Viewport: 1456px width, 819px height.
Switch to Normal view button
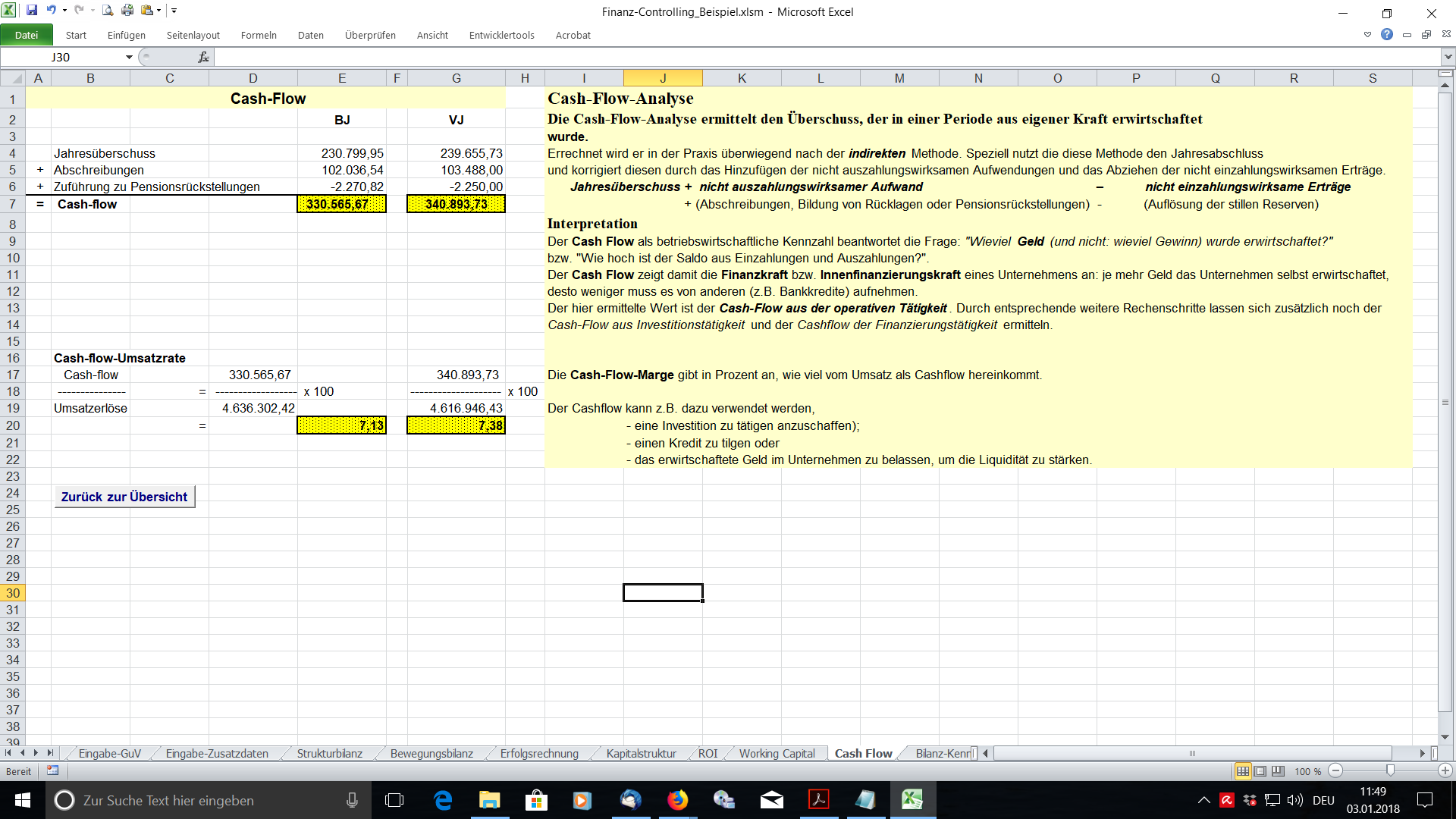point(1243,771)
